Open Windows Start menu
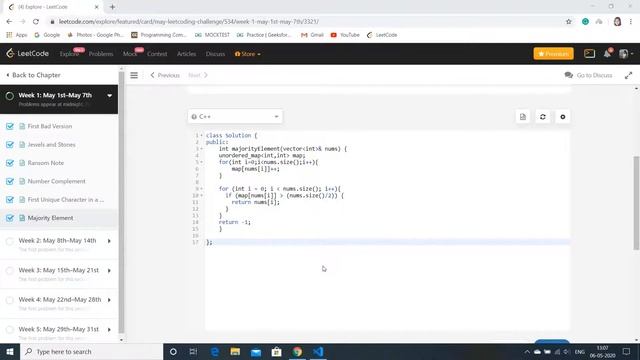Image resolution: width=640 pixels, height=360 pixels. (x=10, y=351)
